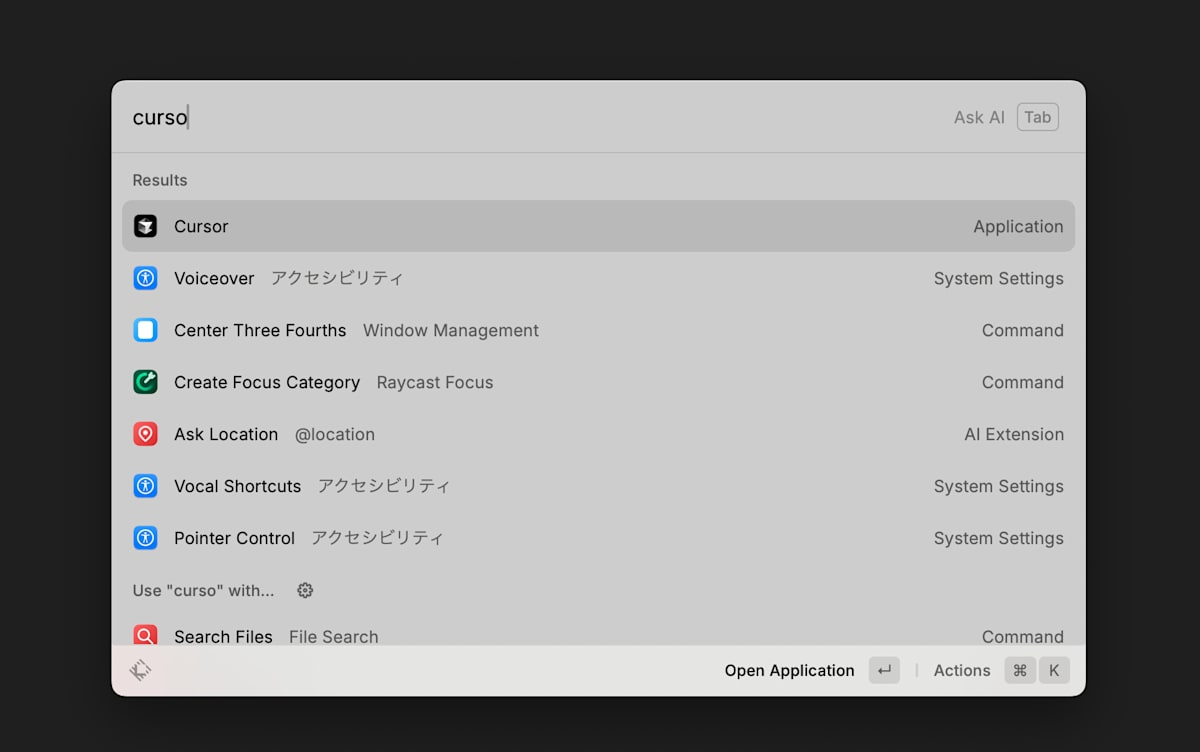
Task: Click the Results section header
Action: [160, 180]
